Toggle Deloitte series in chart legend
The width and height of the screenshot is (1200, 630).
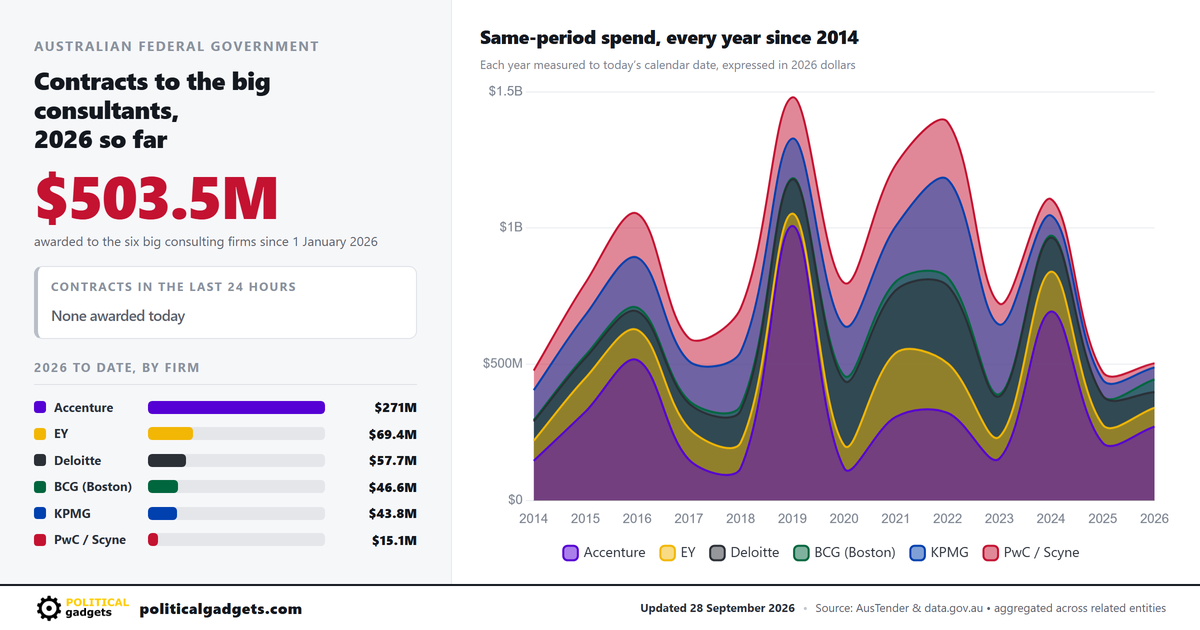coord(744,552)
